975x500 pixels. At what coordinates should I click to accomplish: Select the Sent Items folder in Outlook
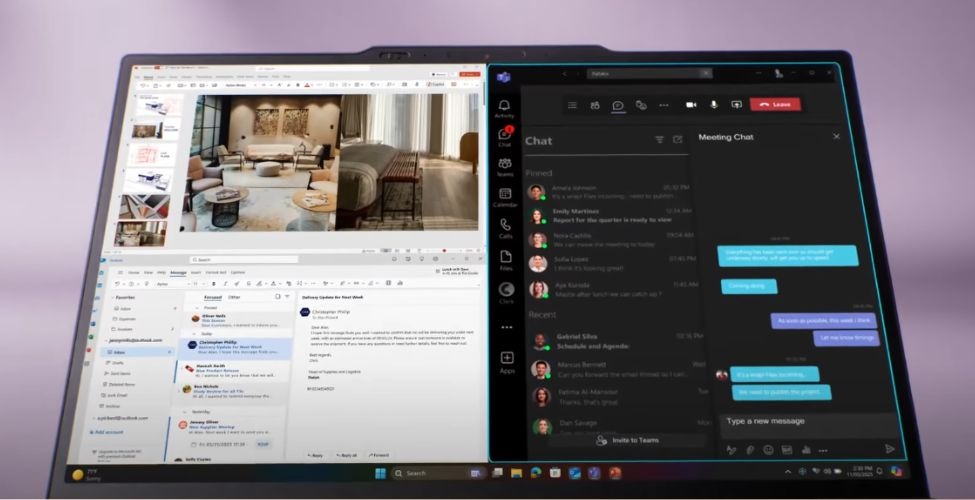(x=119, y=373)
